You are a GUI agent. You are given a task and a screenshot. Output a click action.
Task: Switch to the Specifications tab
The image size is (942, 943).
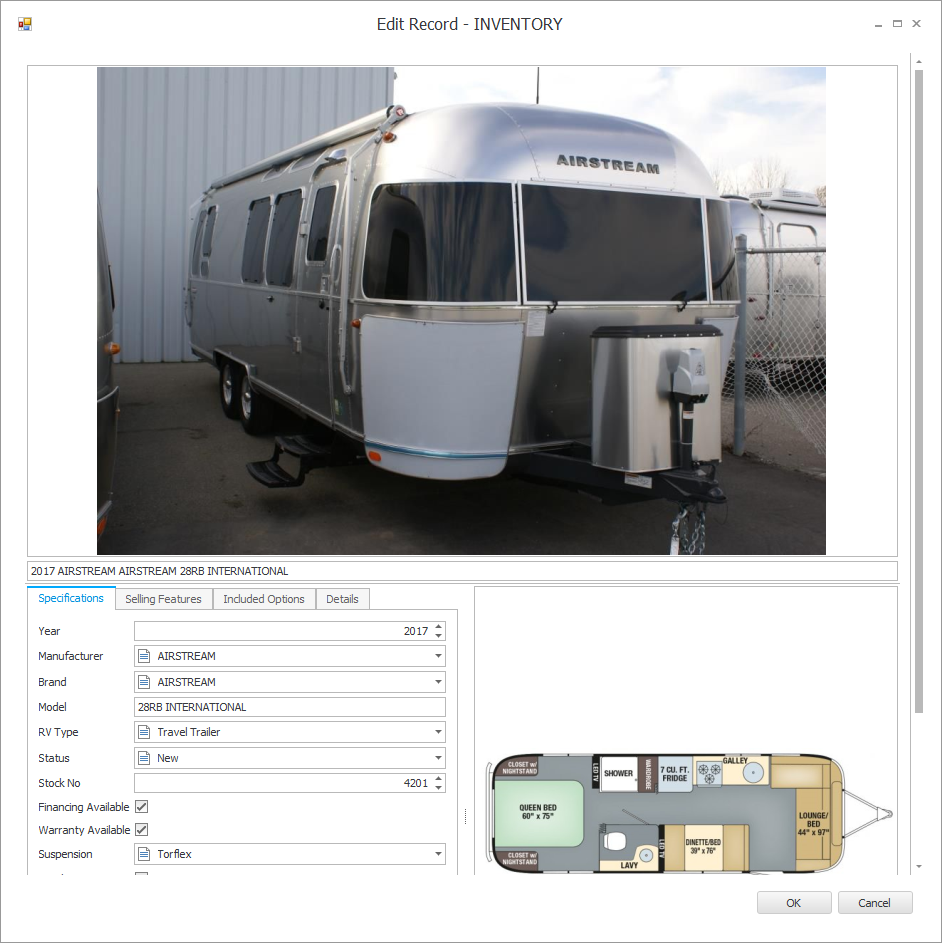point(71,598)
